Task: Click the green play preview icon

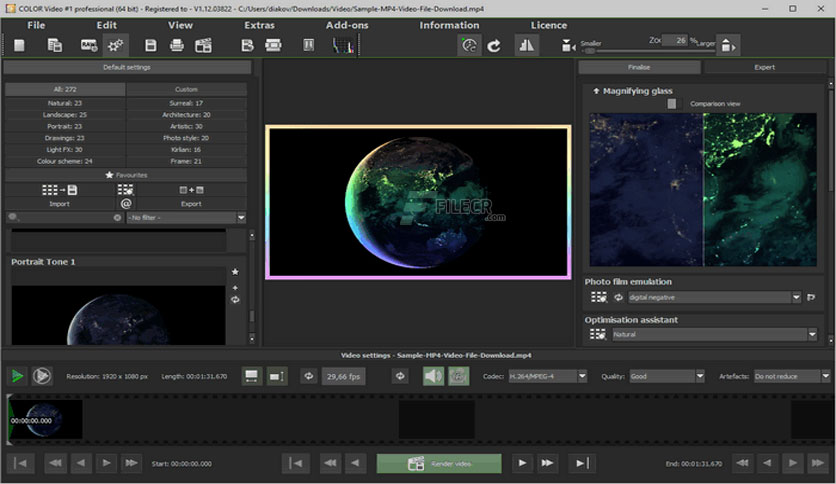Action: pyautogui.click(x=17, y=376)
